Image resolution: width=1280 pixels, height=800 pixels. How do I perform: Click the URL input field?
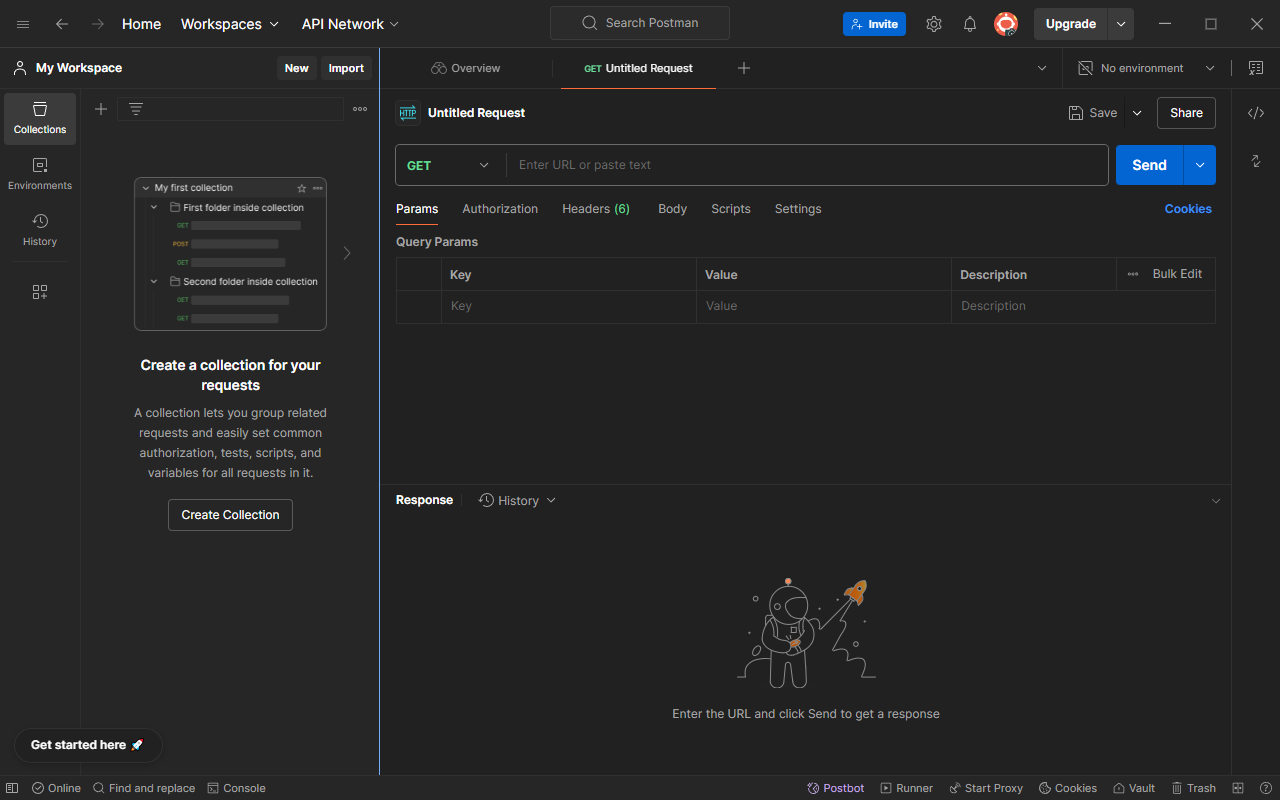click(x=807, y=165)
